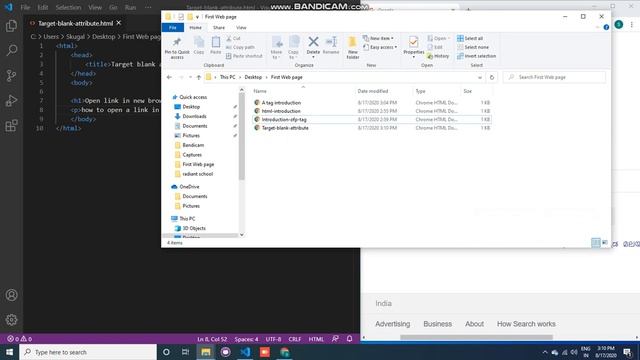Click the New folder ribbon icon

[353, 48]
